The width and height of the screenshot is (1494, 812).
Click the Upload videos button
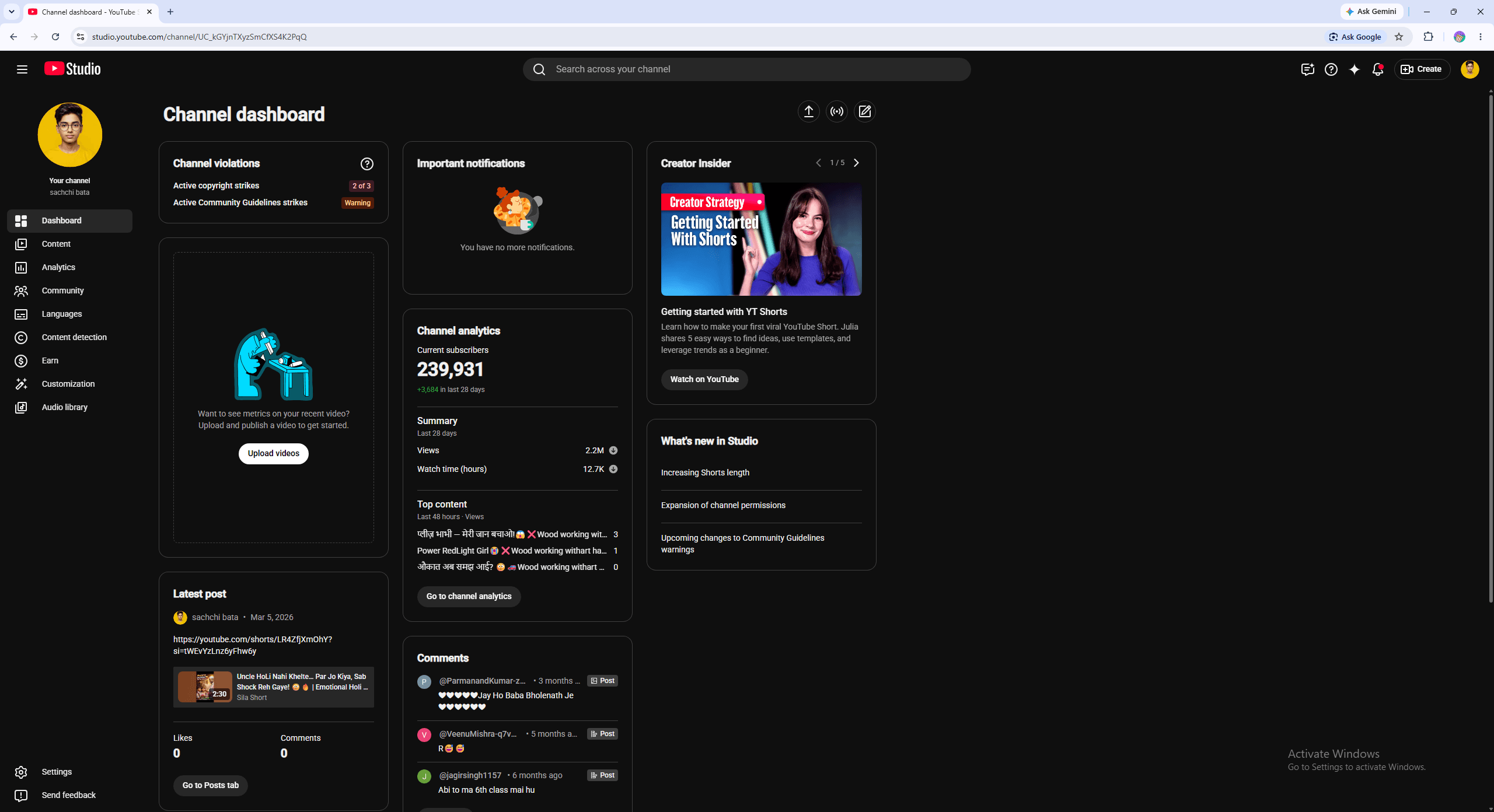[274, 454]
